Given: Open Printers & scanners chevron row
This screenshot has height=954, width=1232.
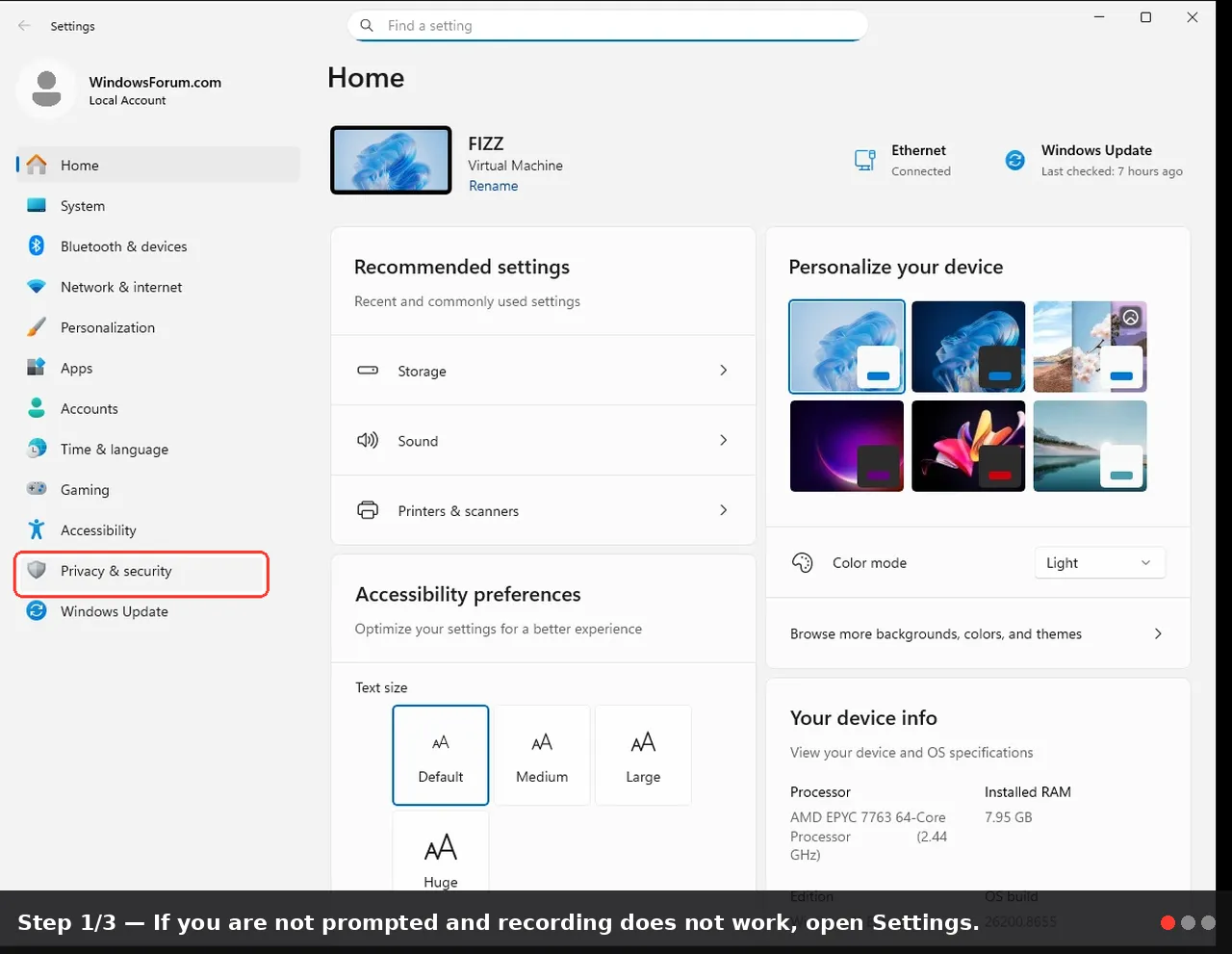Looking at the screenshot, I should pos(543,510).
